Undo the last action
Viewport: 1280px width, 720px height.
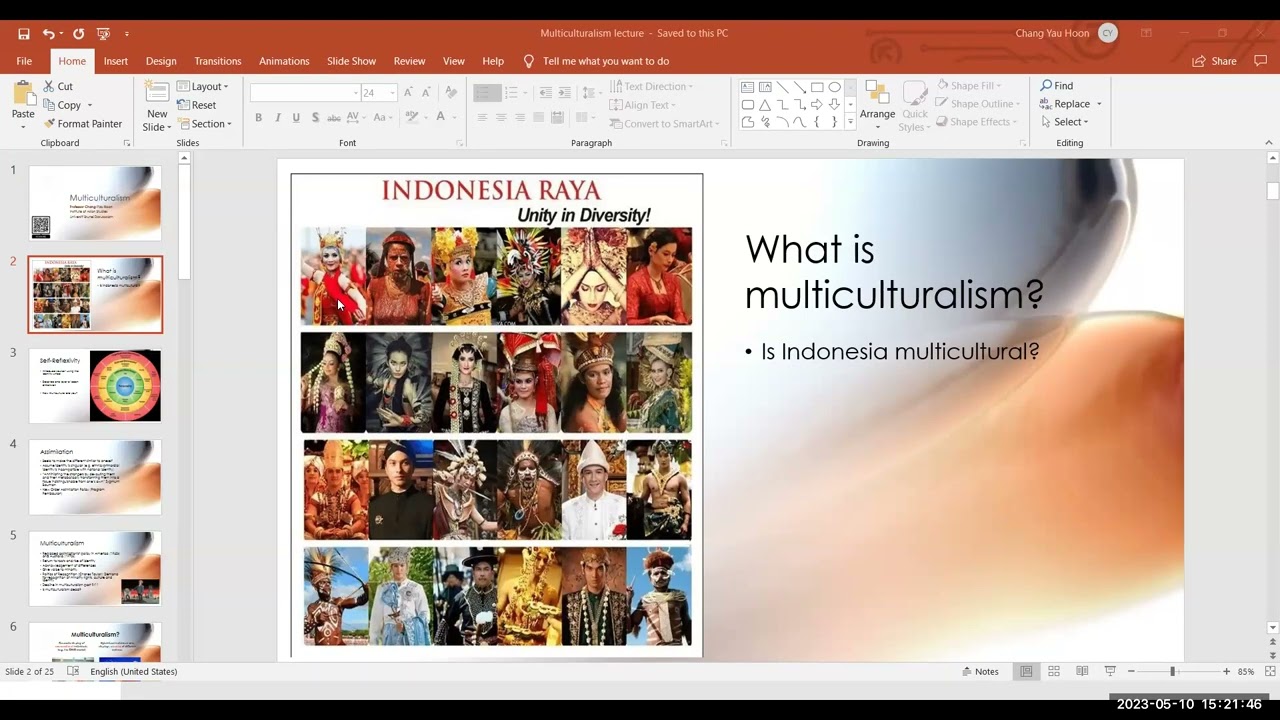tap(47, 33)
